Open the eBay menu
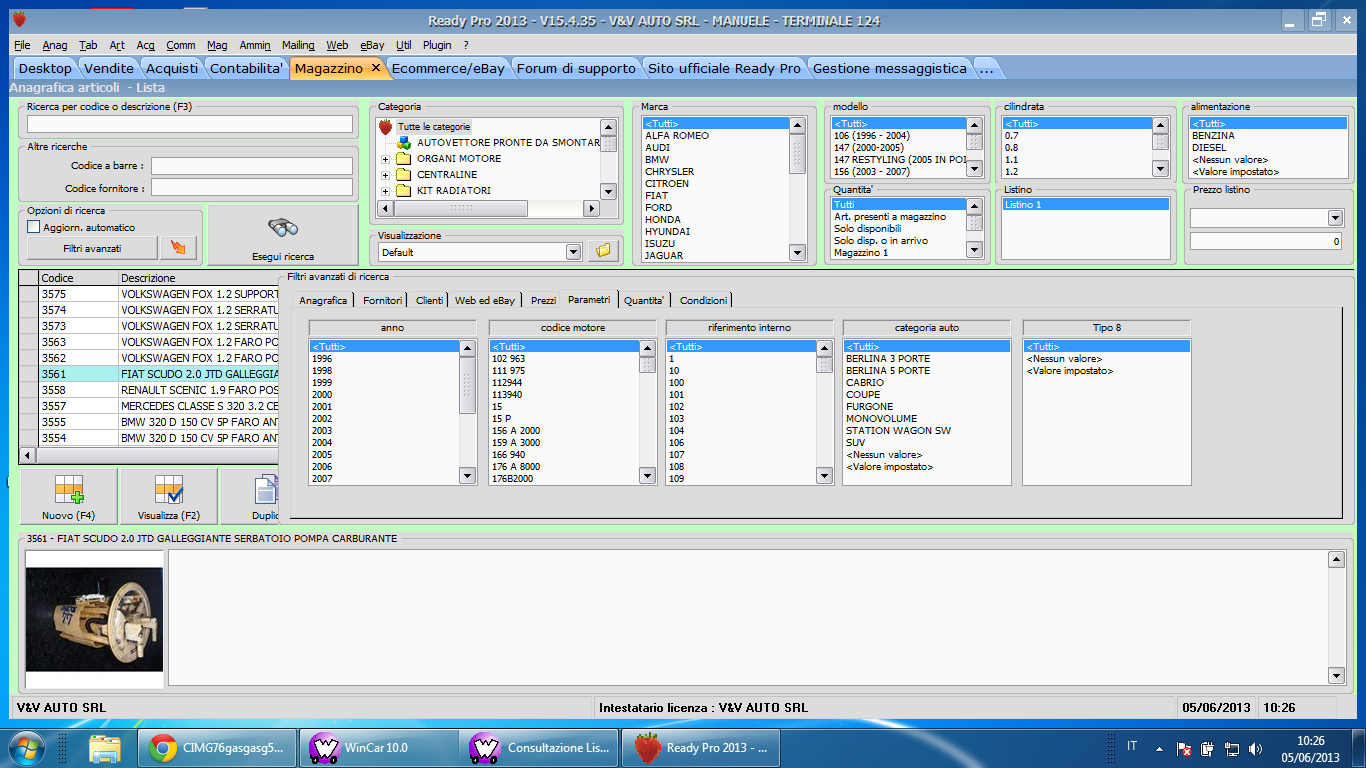Screen dimensions: 1366x768 [372, 45]
